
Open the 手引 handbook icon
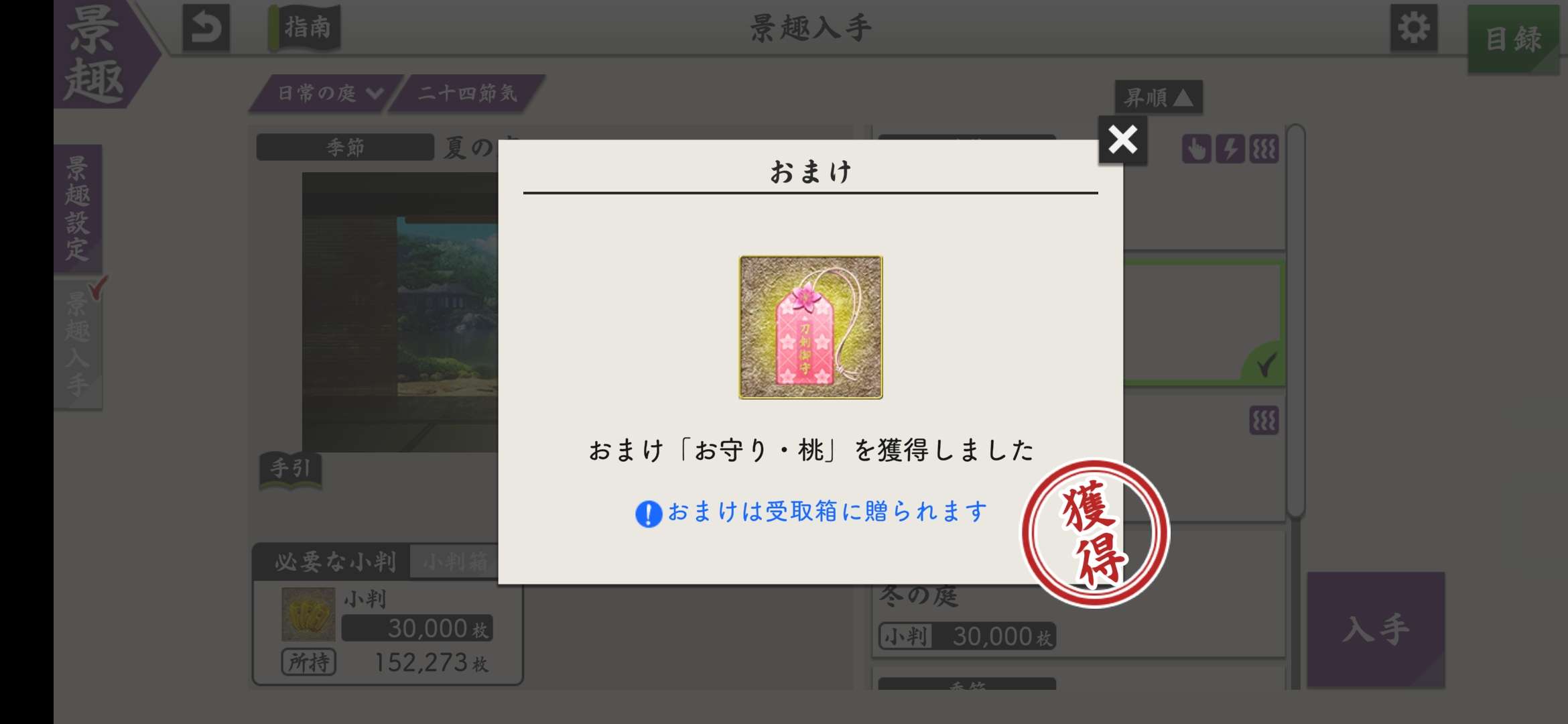coord(290,469)
